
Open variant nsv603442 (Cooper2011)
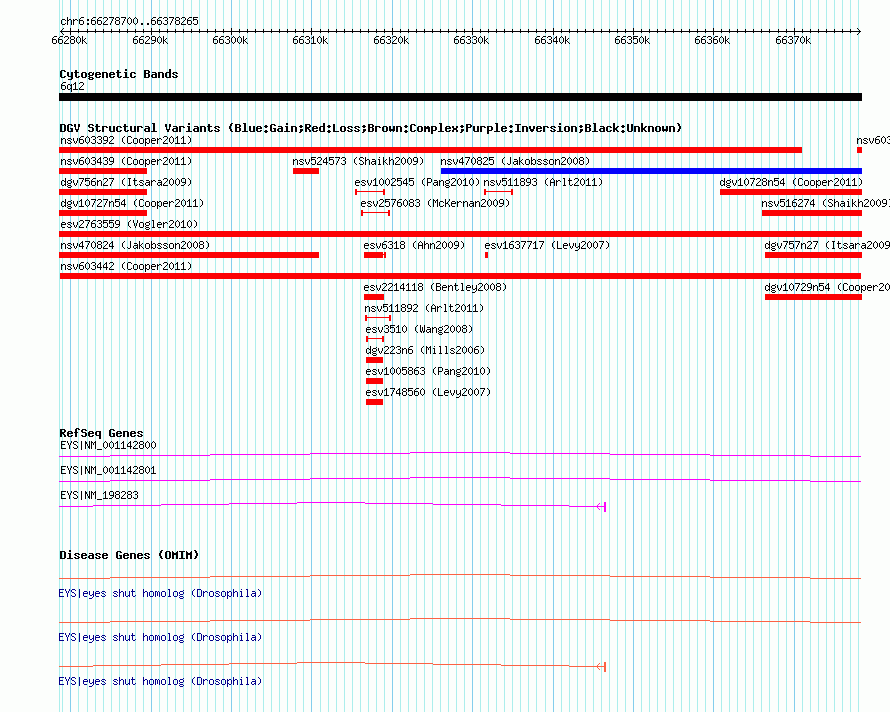(126, 266)
